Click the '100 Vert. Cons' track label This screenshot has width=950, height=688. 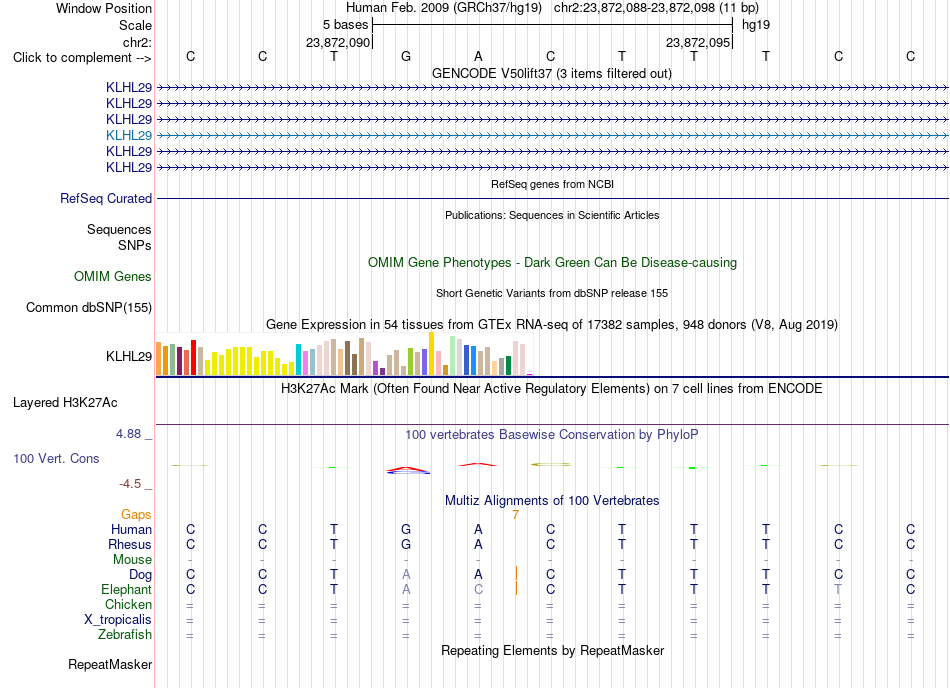coord(56,459)
